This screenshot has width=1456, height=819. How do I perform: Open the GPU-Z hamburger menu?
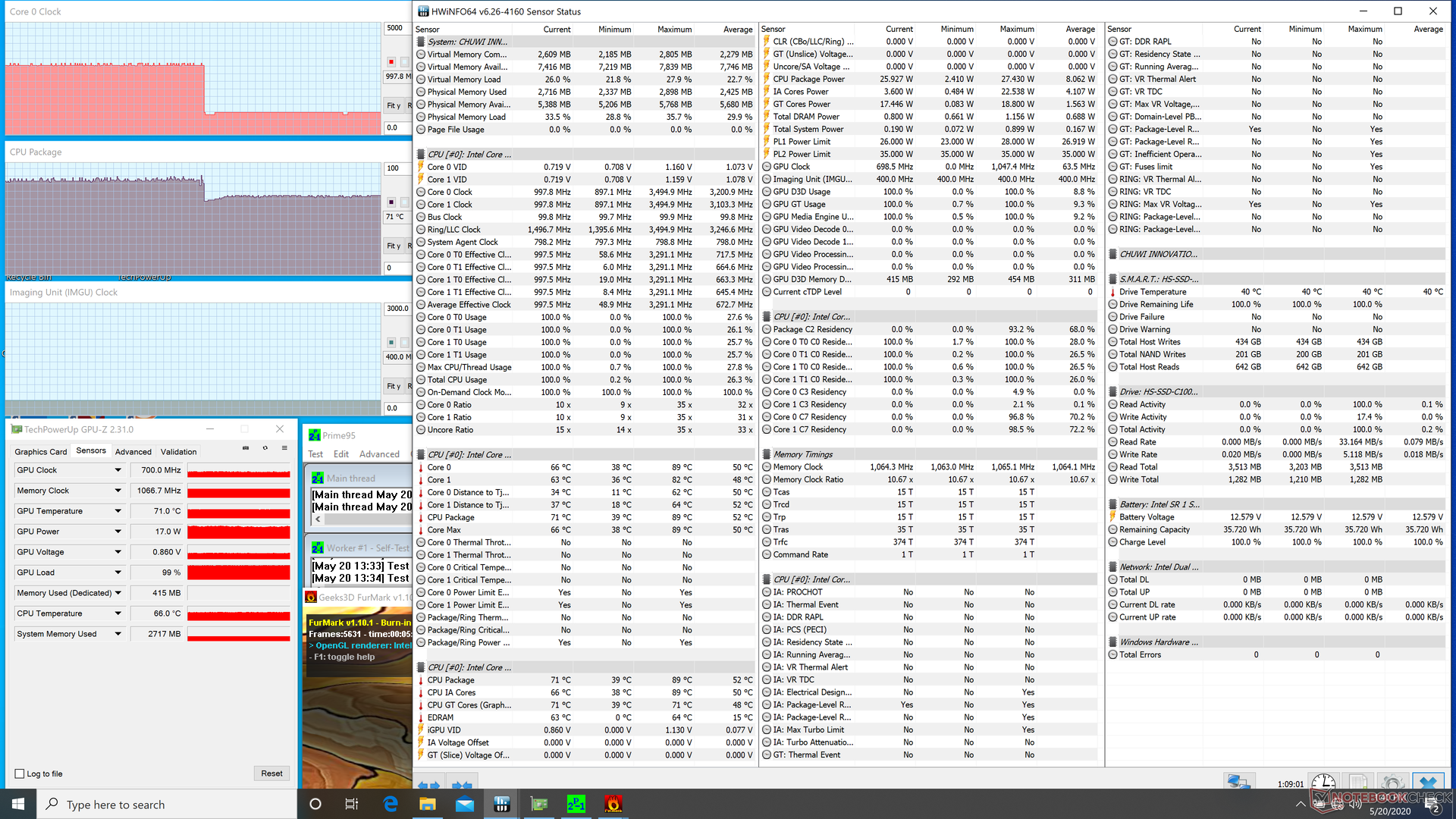point(284,448)
